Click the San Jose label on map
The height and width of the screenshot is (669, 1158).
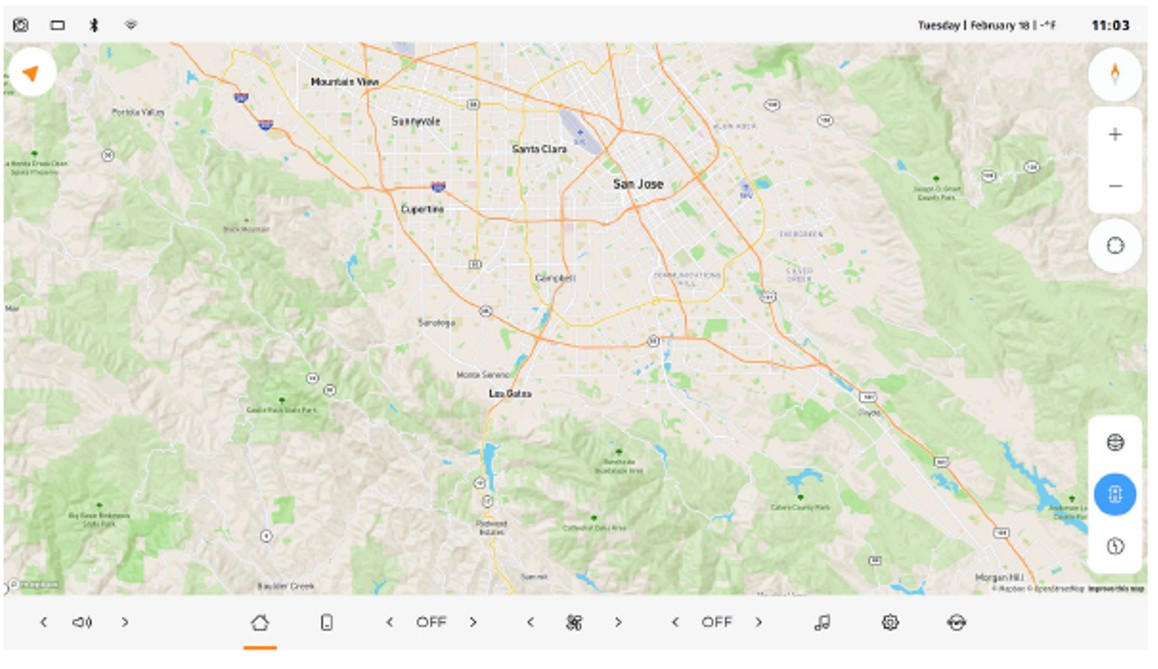pyautogui.click(x=638, y=184)
